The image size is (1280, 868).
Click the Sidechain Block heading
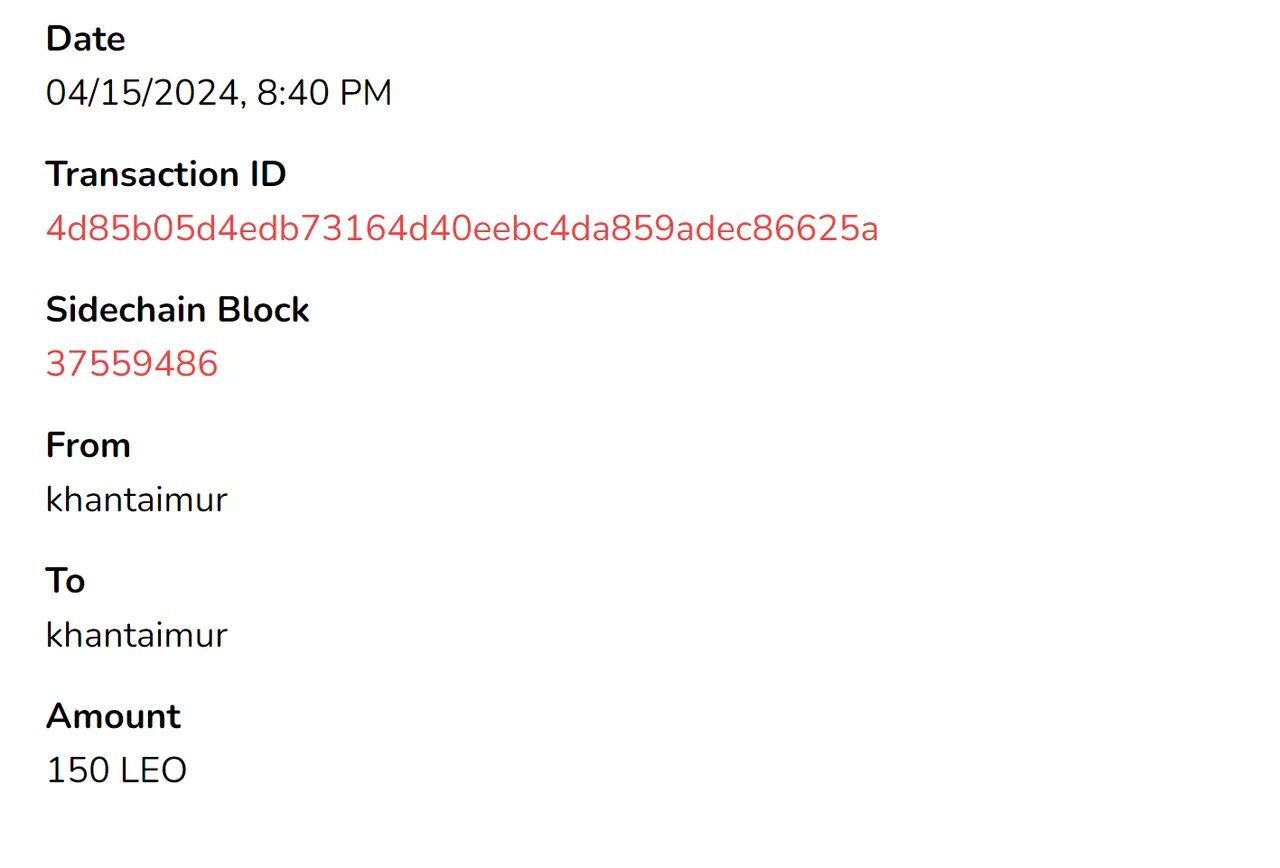(x=178, y=310)
